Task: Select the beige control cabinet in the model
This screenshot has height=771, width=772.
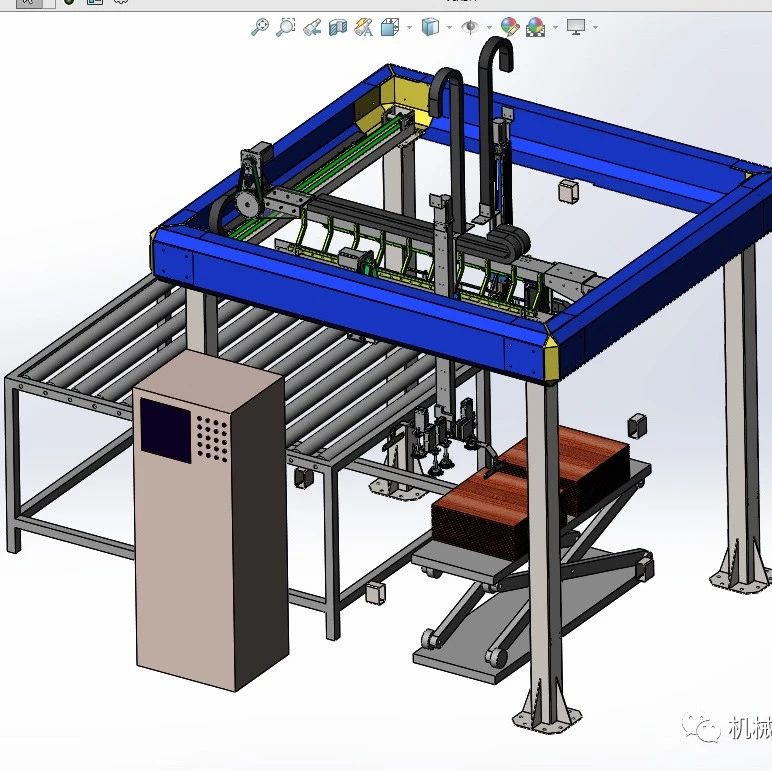Action: (x=211, y=519)
